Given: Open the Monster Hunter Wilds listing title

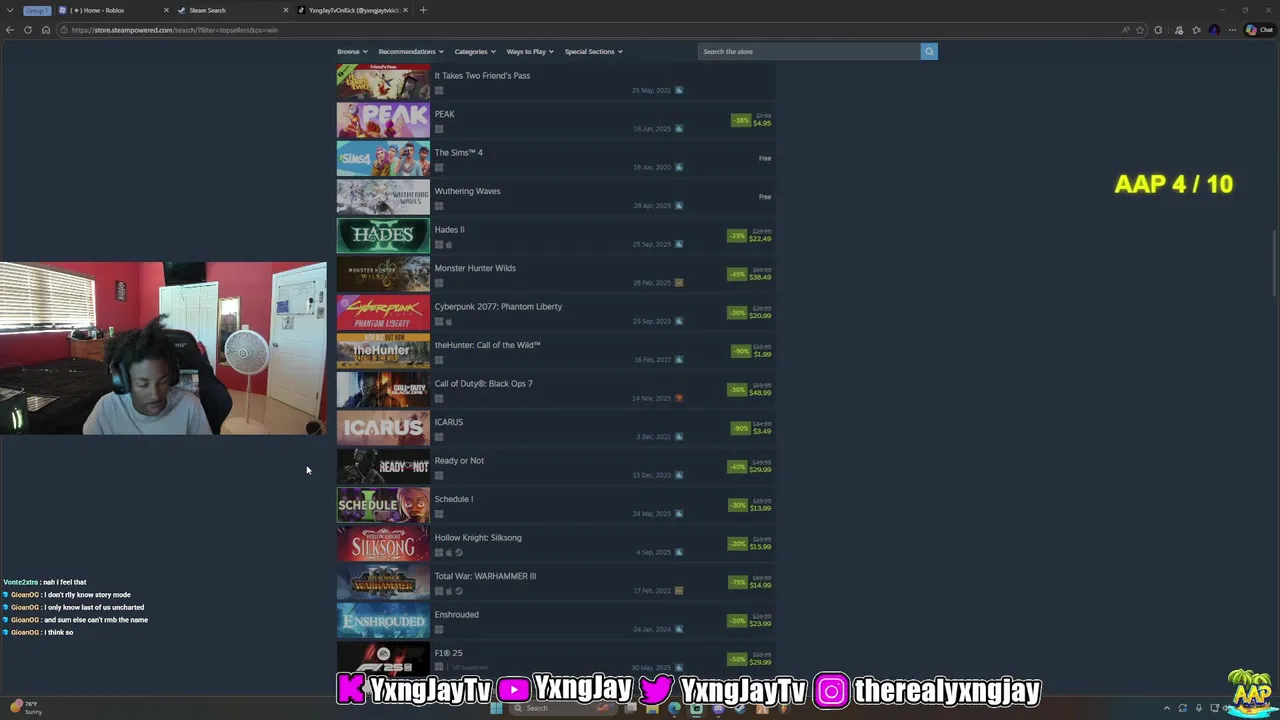Looking at the screenshot, I should tap(475, 268).
